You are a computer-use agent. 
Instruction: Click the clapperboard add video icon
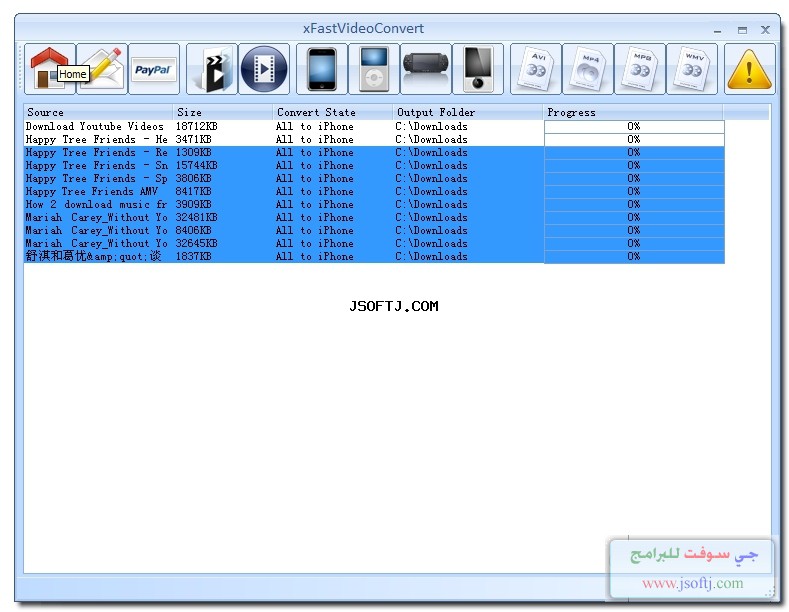212,68
